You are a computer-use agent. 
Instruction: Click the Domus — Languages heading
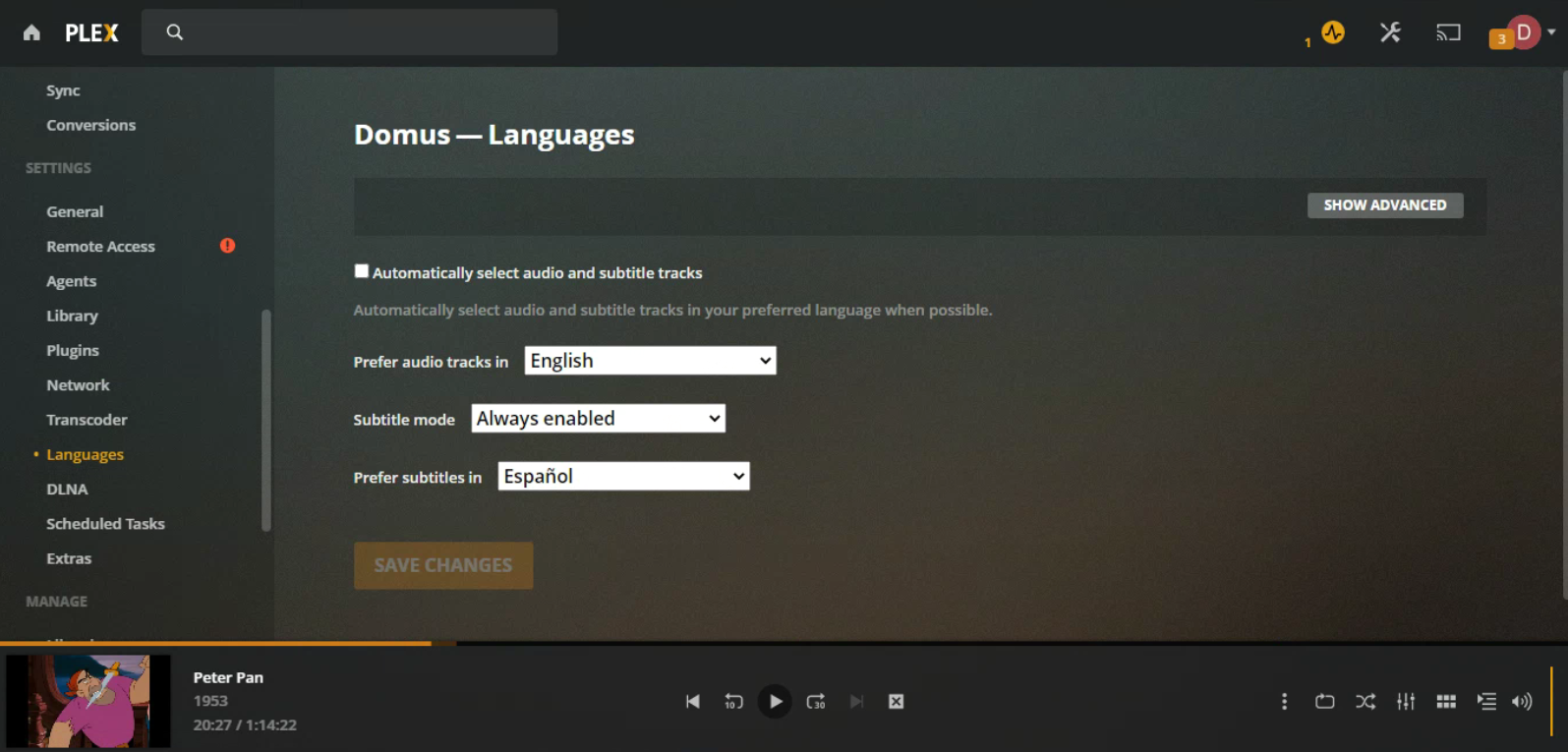[x=494, y=135]
